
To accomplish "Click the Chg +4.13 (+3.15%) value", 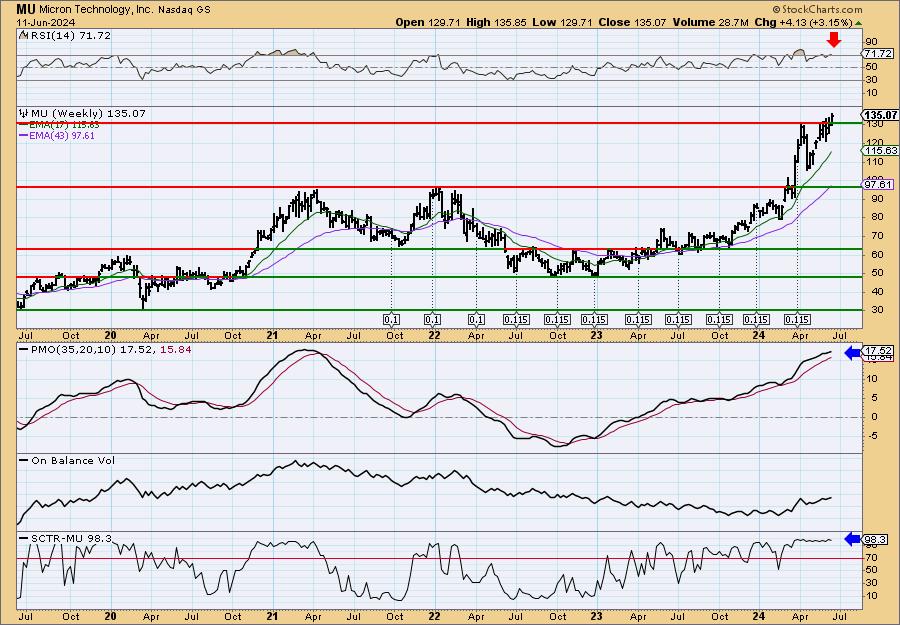I will [804, 22].
